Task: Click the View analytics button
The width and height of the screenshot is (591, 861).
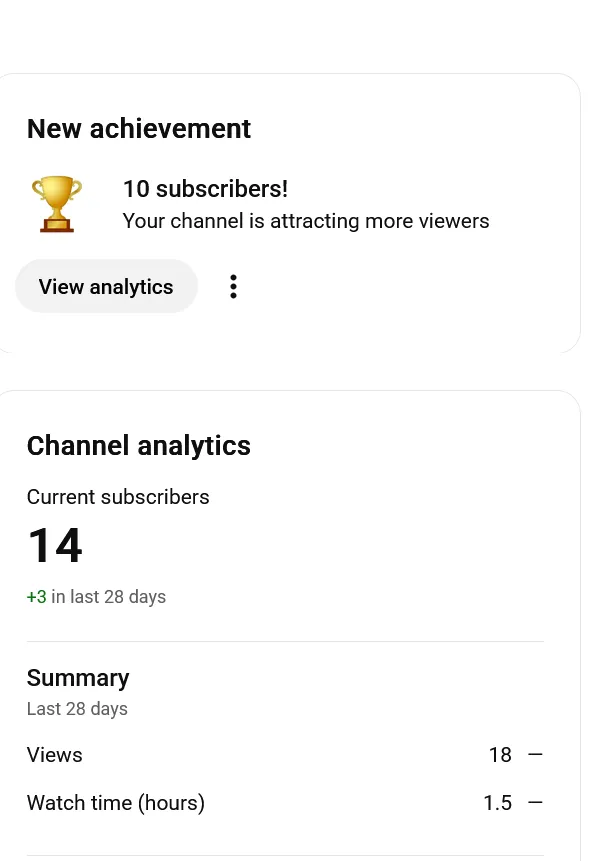Action: pyautogui.click(x=106, y=287)
